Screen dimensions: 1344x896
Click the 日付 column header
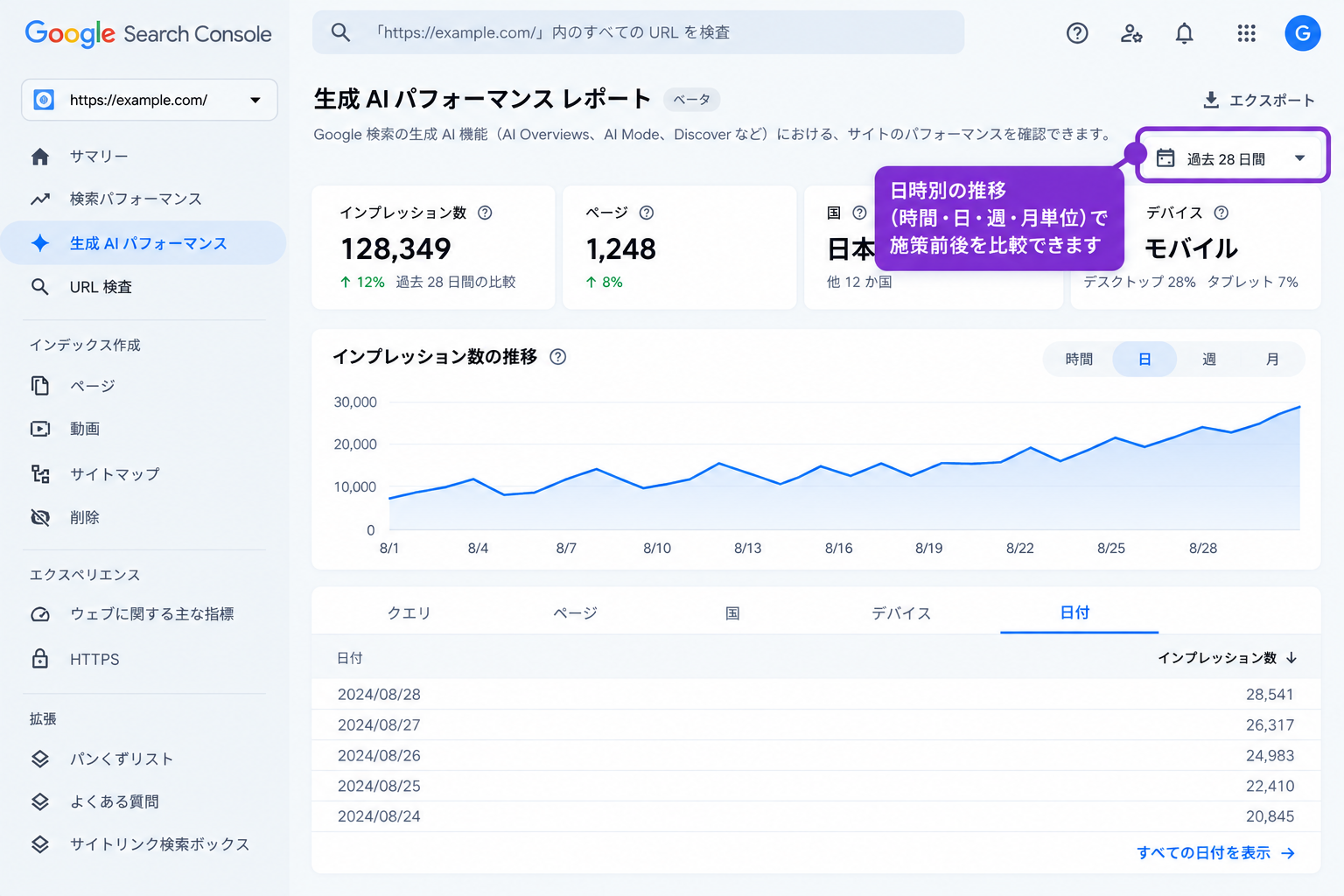[350, 658]
